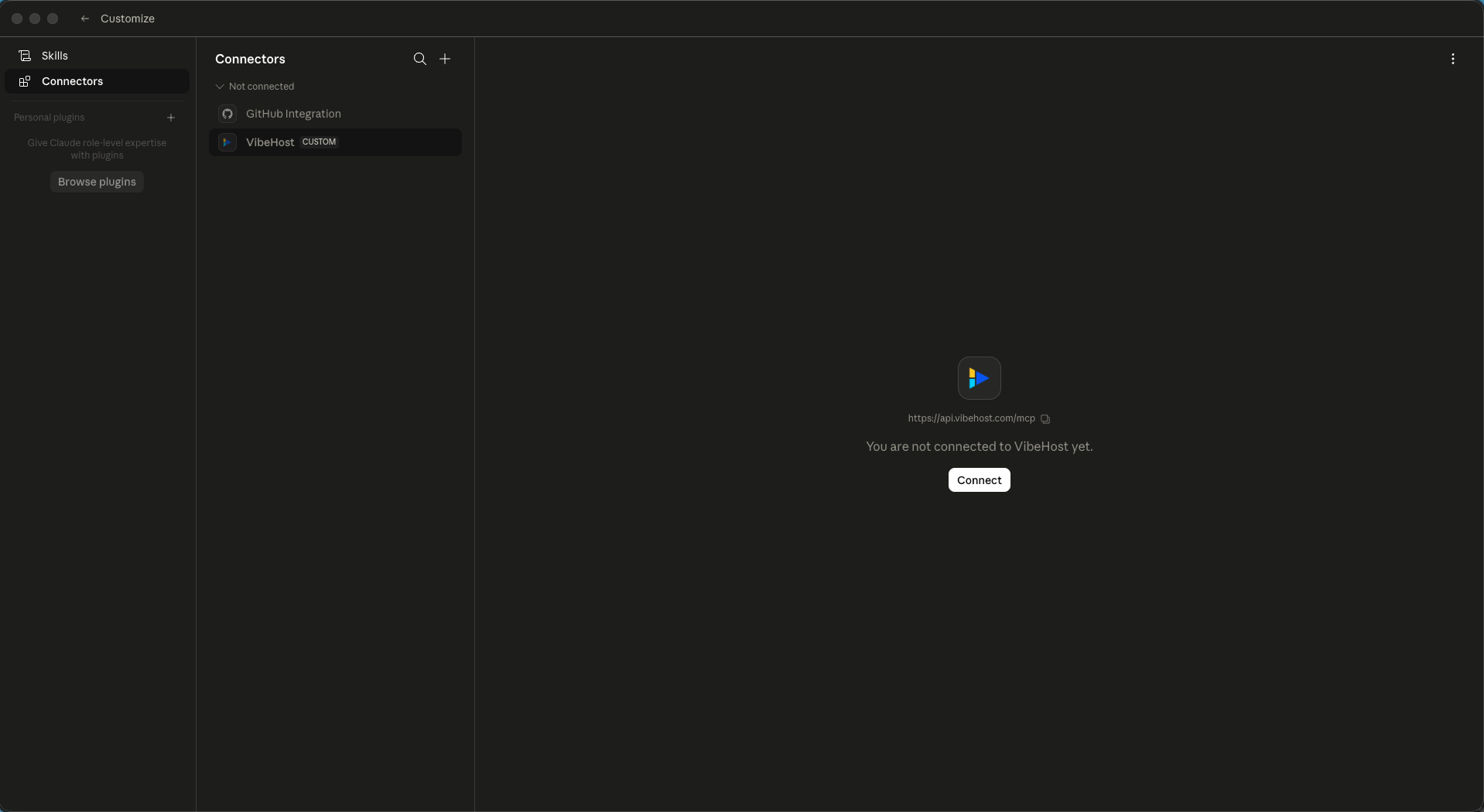The height and width of the screenshot is (812, 1484).
Task: Select the VibeHost custom connector
Action: pyautogui.click(x=335, y=142)
